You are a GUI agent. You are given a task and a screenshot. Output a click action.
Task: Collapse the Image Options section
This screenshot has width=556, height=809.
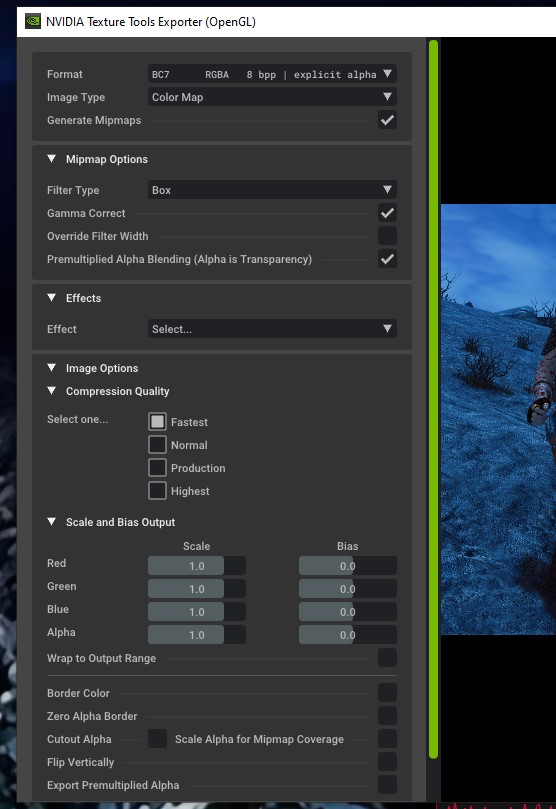pos(52,368)
